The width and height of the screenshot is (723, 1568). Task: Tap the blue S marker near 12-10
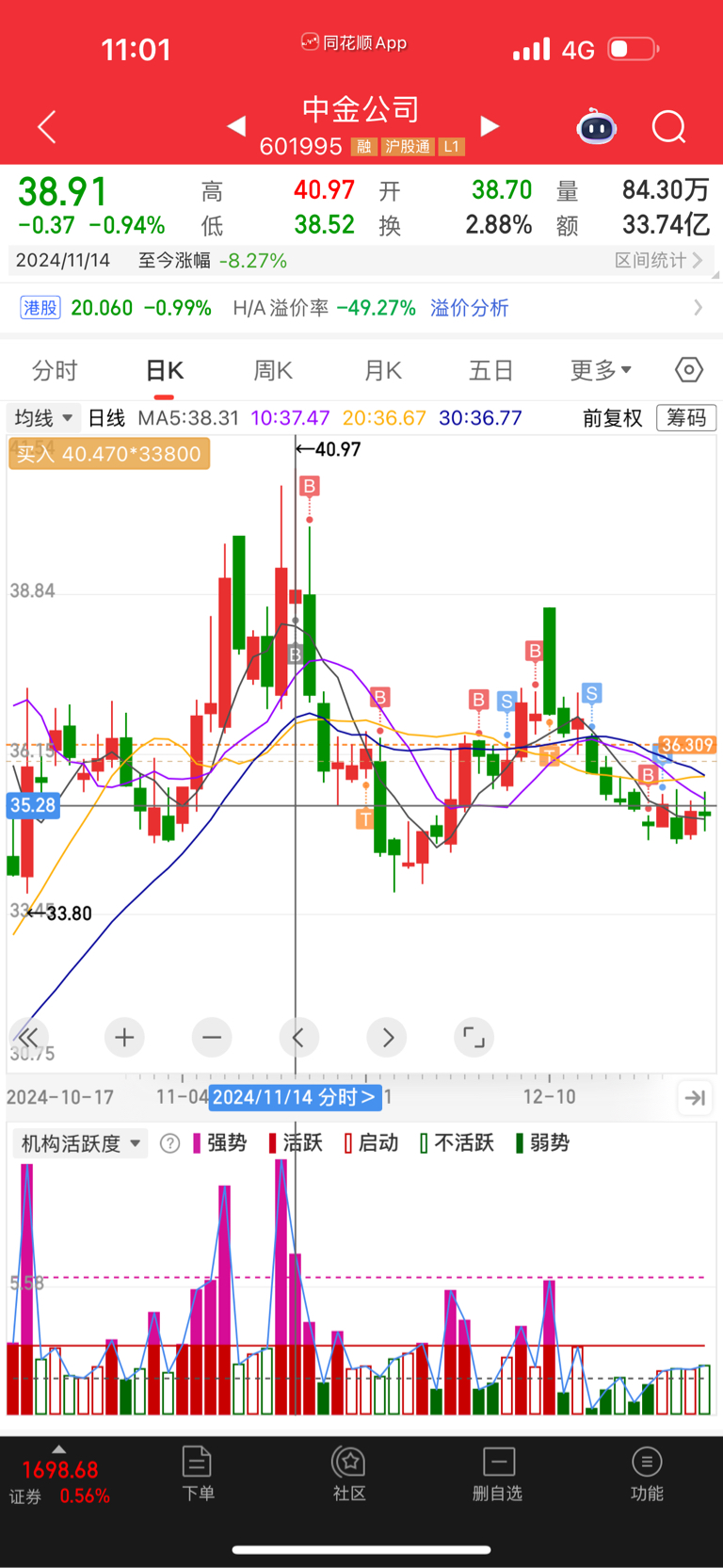(591, 694)
